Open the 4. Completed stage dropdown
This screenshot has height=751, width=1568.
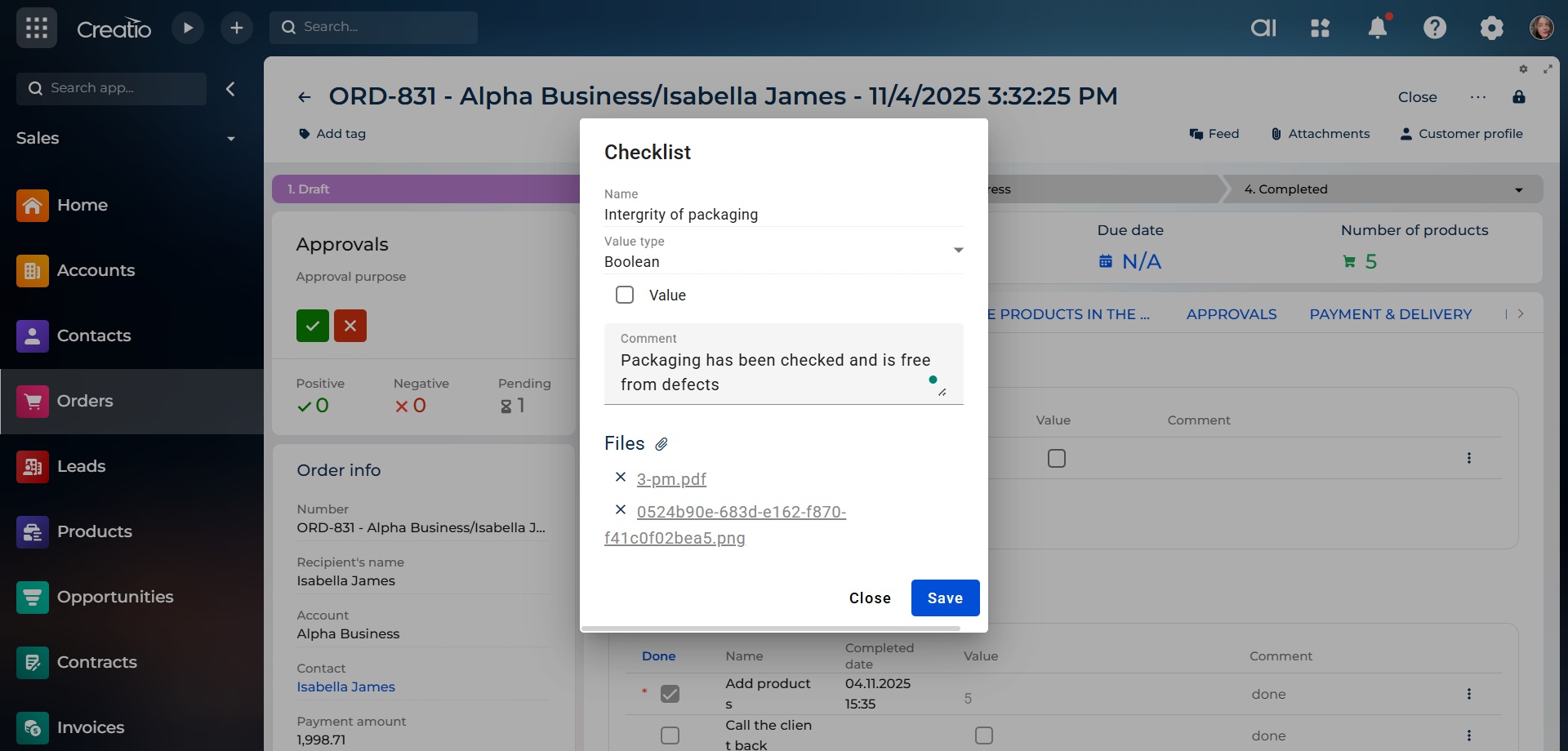click(x=1518, y=189)
